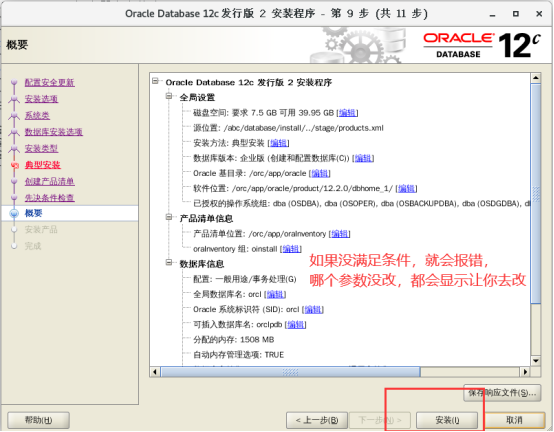Collapse the 产品清单信息 section
The width and height of the screenshot is (554, 432).
click(x=169, y=217)
